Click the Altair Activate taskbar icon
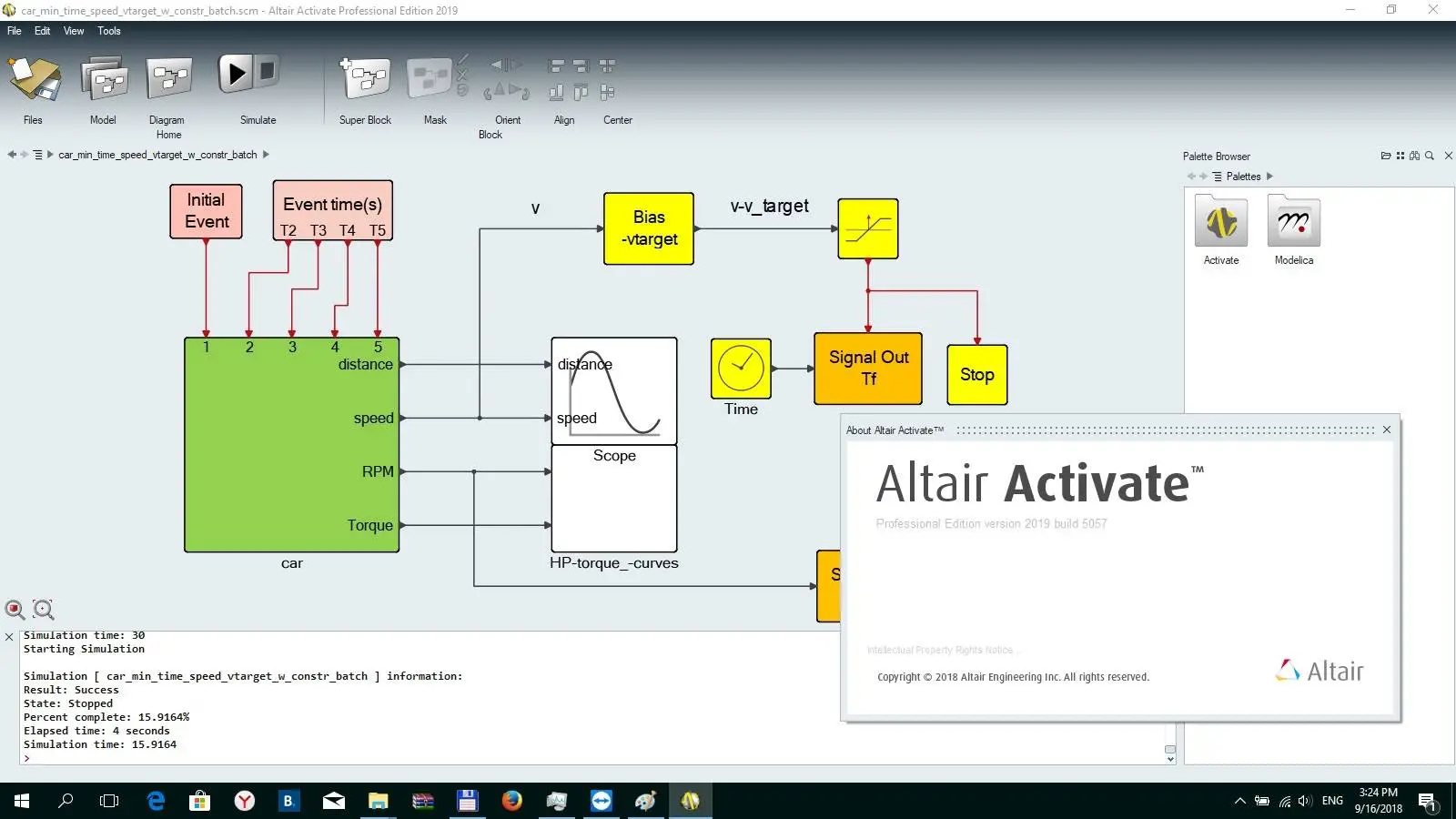Screen dimensions: 1456x819 tap(691, 801)
